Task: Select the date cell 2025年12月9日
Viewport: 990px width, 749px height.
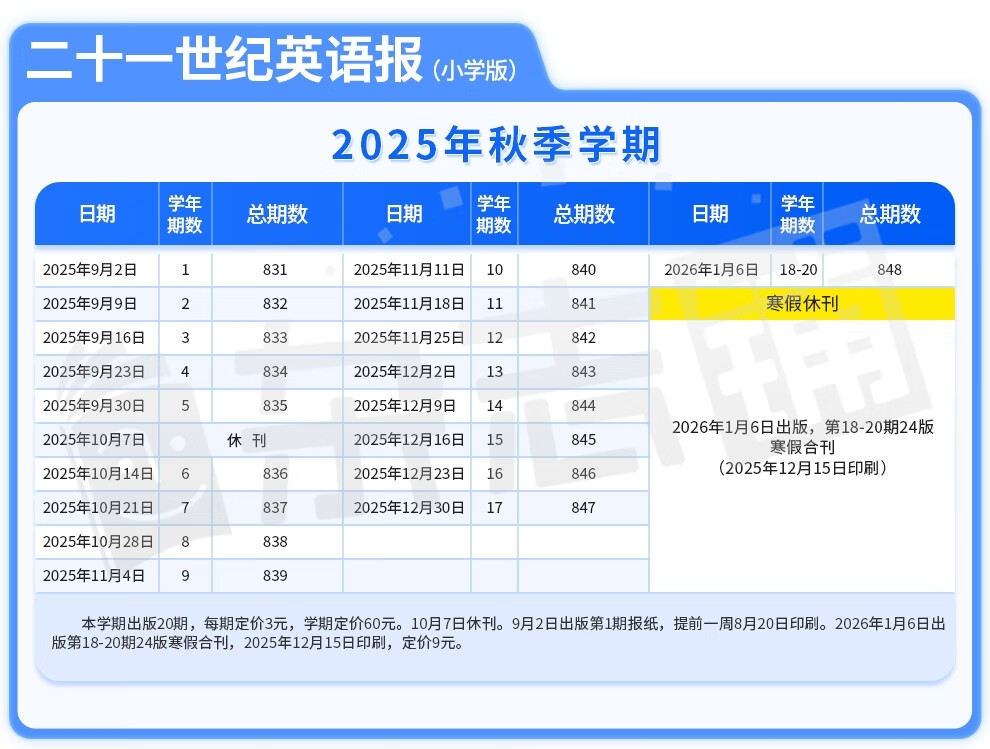Action: click(x=405, y=406)
